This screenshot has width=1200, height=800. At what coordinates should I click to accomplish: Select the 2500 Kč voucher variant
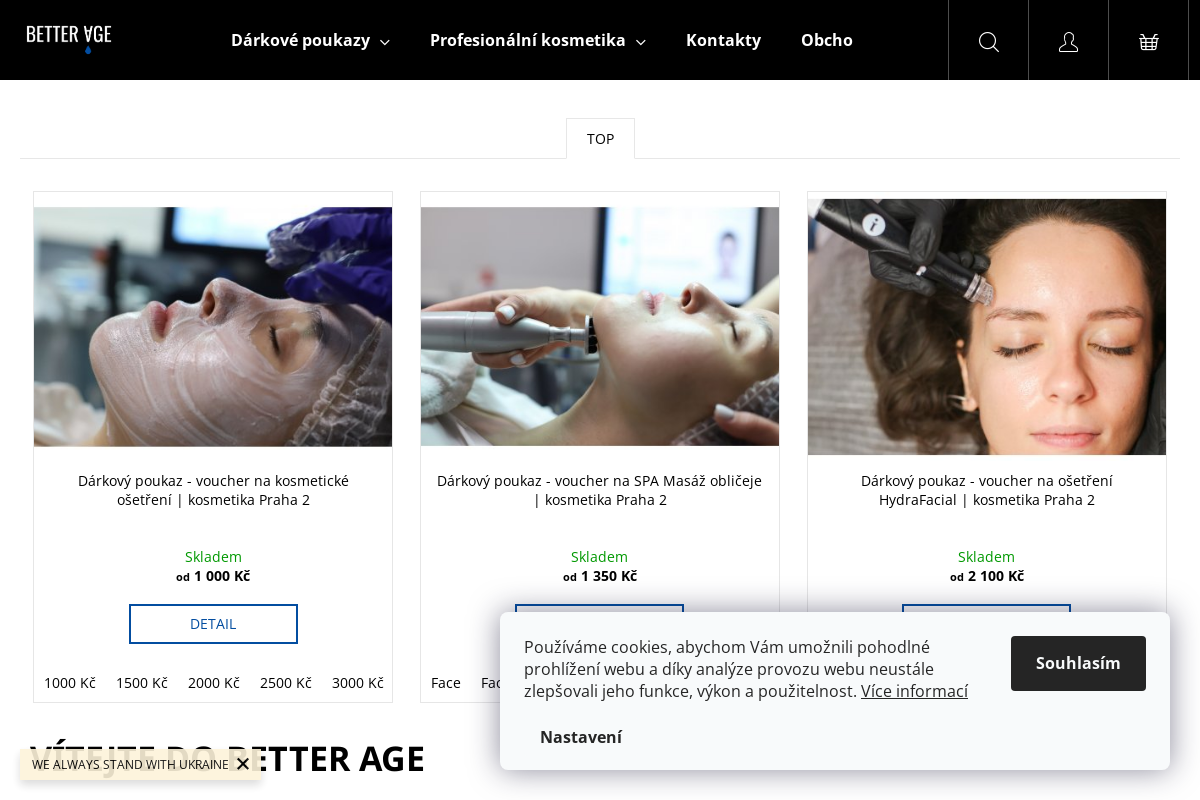[x=285, y=683]
